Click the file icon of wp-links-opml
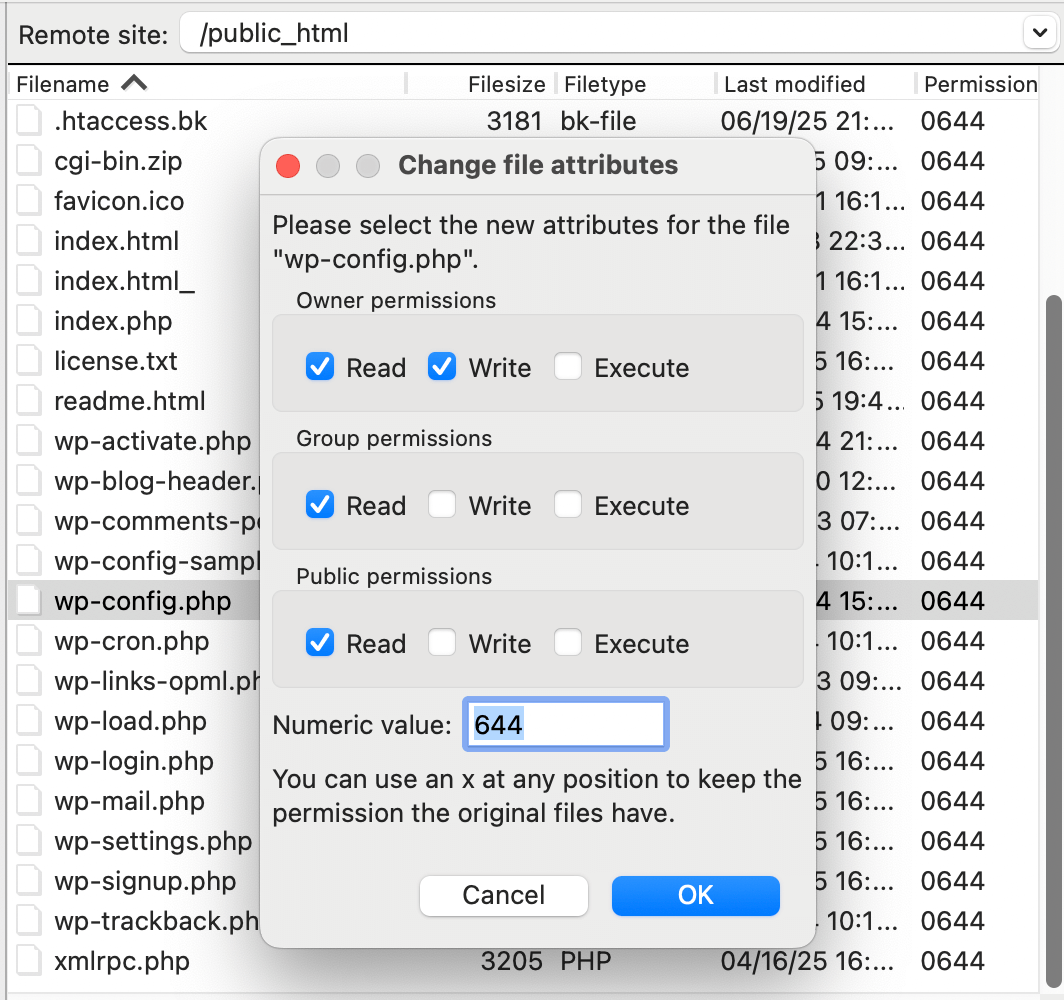Viewport: 1064px width, 1000px height. point(29,681)
